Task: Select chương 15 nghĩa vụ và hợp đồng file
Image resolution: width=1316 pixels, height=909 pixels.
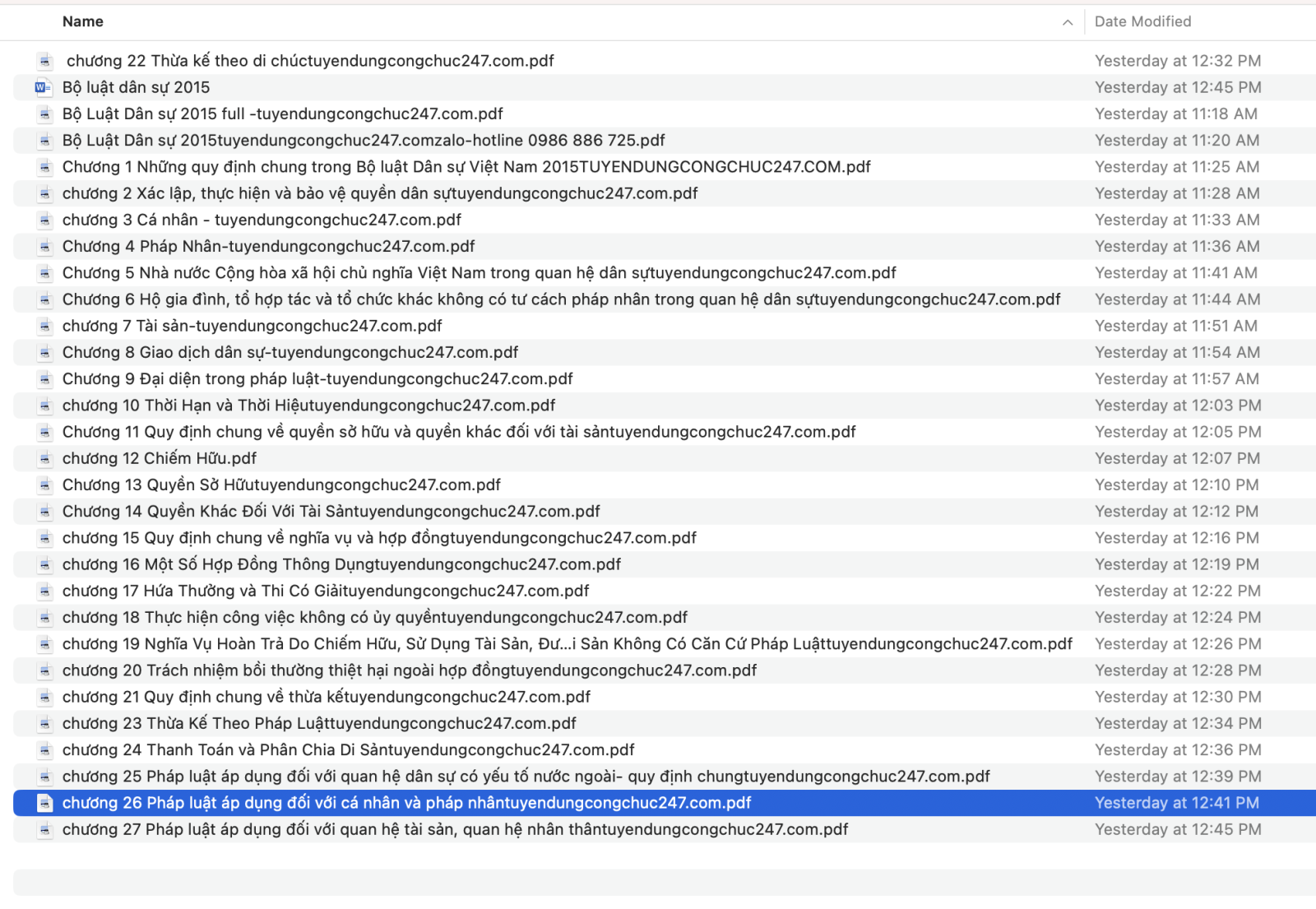Action: [x=379, y=538]
